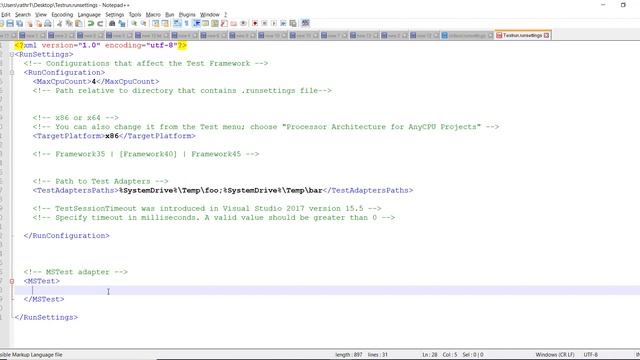The height and width of the screenshot is (360, 640).
Task: Start macro recording with red button
Action: coord(255,23)
